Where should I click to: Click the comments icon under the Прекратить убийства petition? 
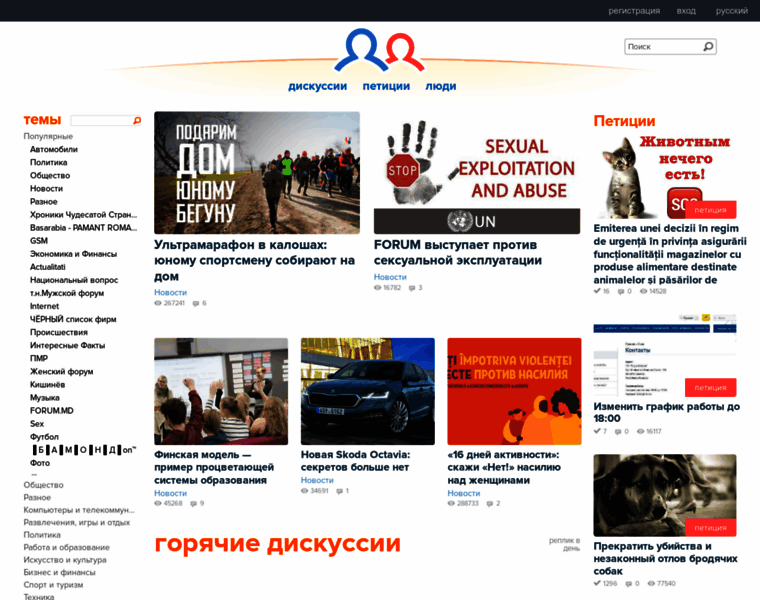point(629,584)
